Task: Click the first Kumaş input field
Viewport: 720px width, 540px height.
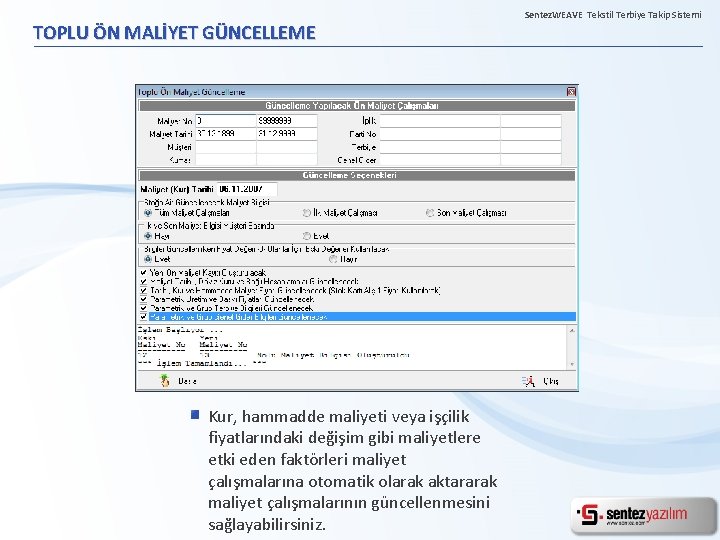Action: 225,160
